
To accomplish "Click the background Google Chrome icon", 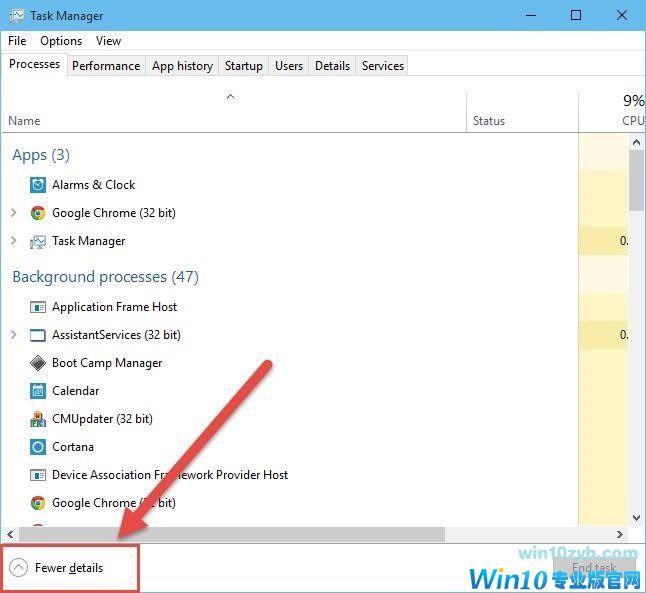I will coord(38,503).
